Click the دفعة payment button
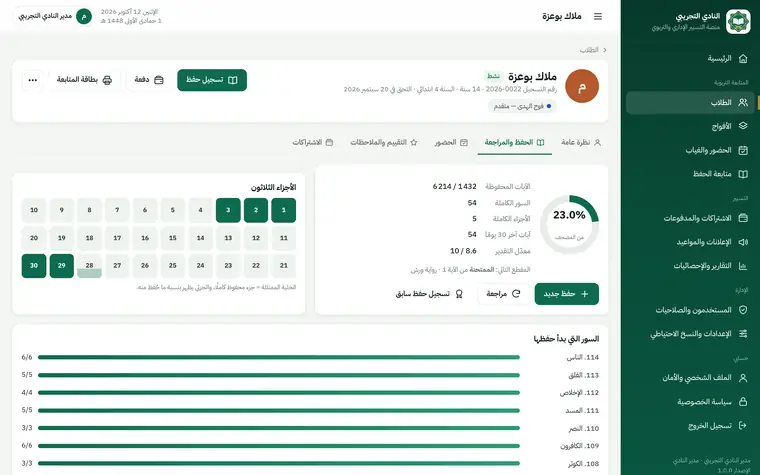 tap(149, 80)
